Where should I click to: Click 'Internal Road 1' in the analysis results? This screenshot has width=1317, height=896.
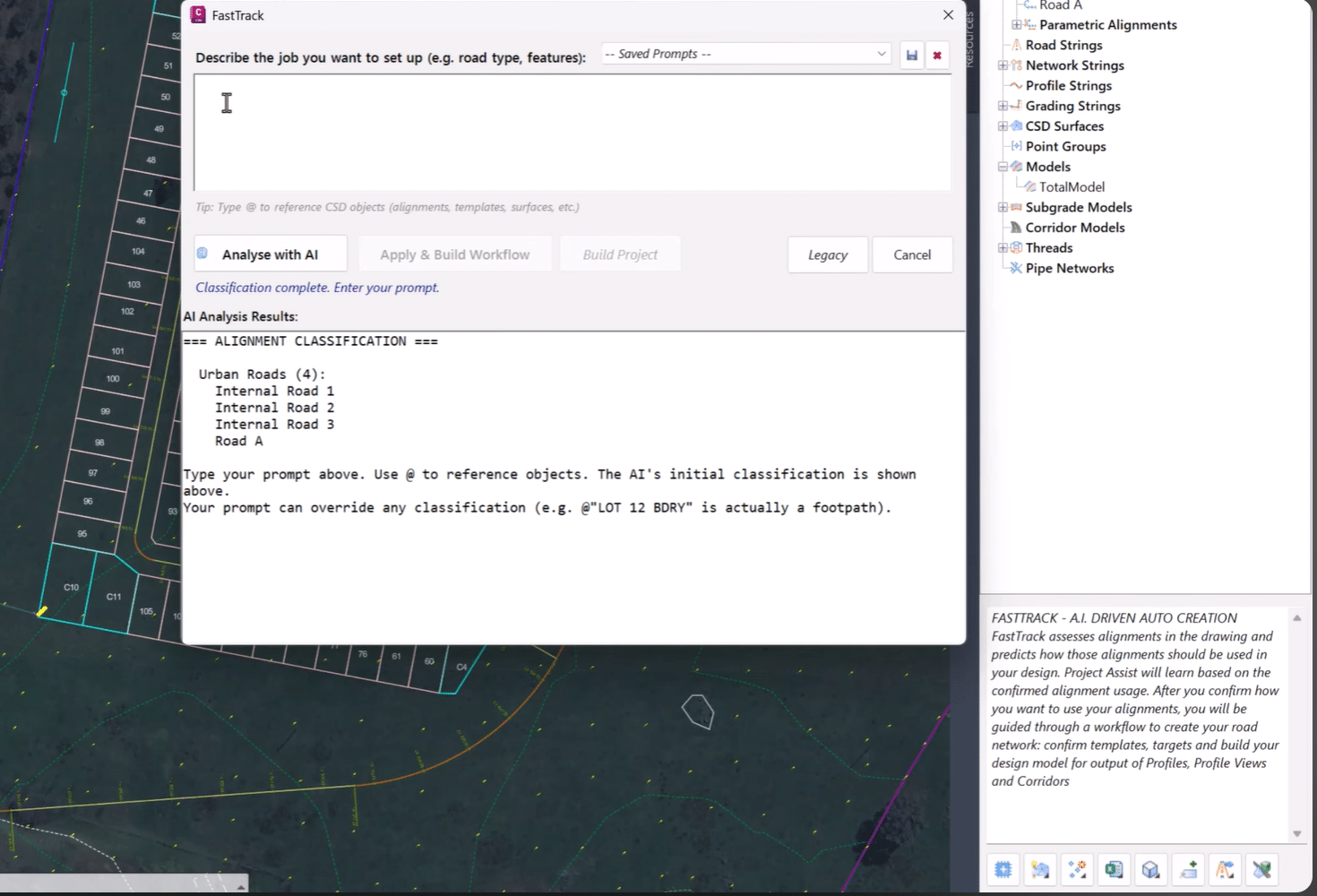click(274, 392)
